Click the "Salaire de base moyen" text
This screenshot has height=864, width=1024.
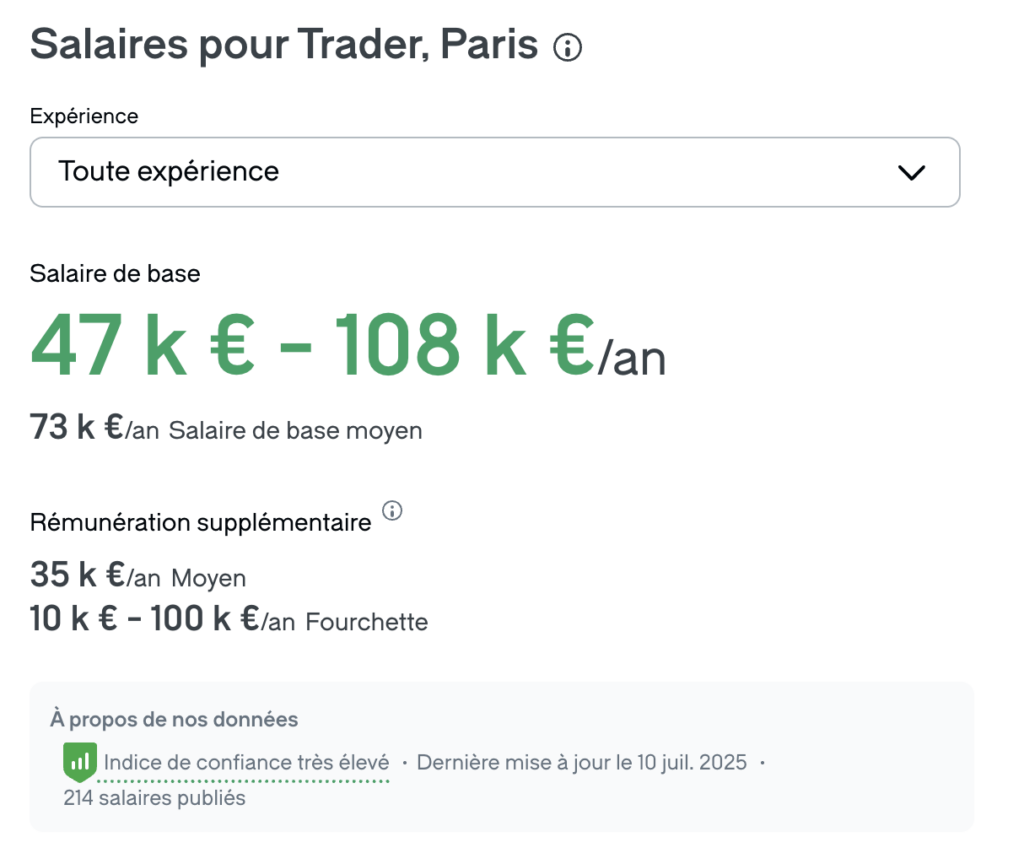pos(295,431)
